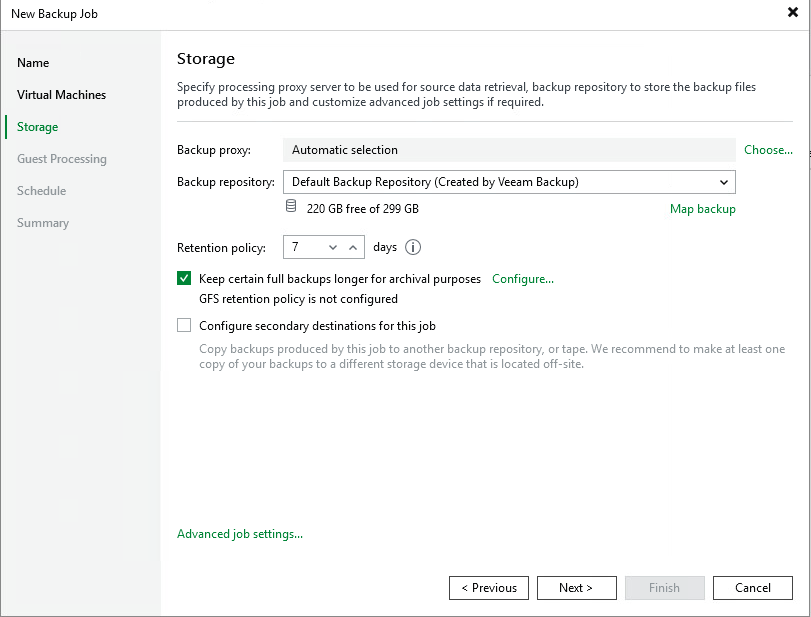
Task: Open Configure for GFS retention policy
Action: (522, 279)
